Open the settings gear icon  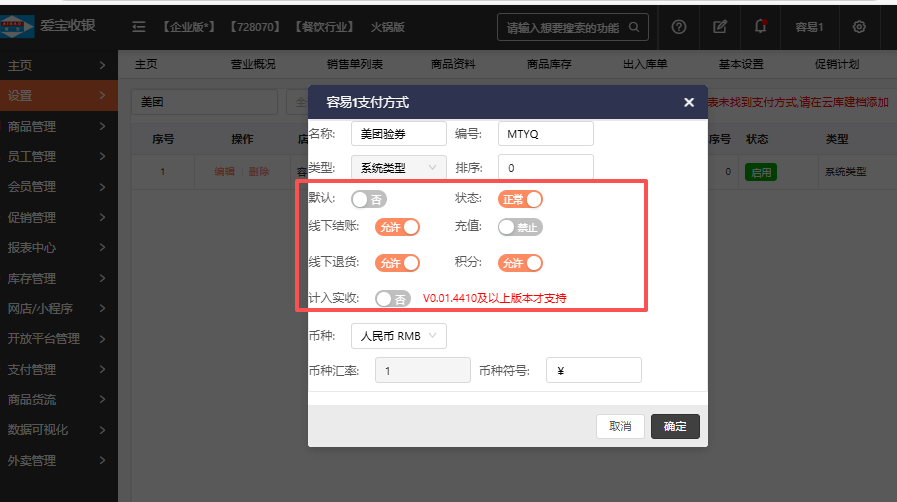pyautogui.click(x=859, y=27)
